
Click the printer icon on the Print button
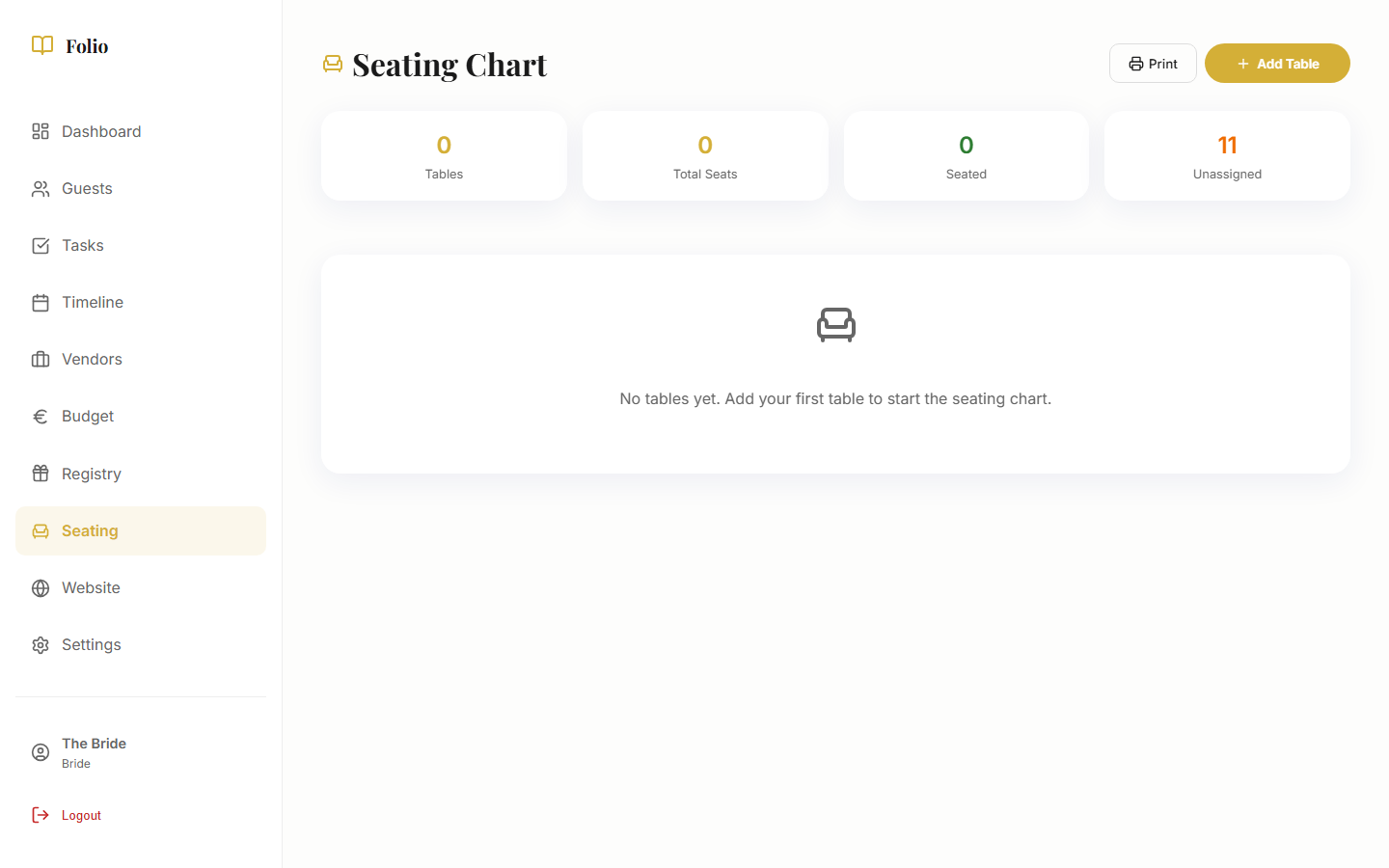1134,63
